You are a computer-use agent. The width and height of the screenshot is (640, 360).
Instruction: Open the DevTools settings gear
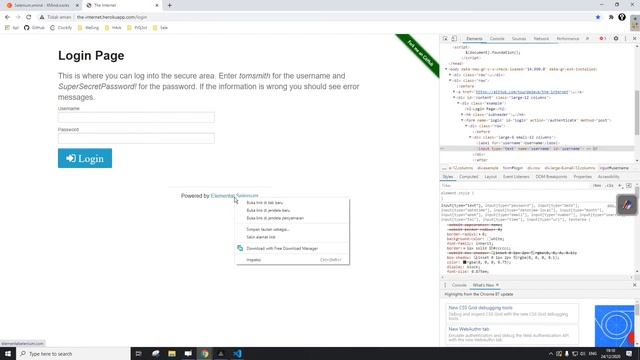[616, 38]
